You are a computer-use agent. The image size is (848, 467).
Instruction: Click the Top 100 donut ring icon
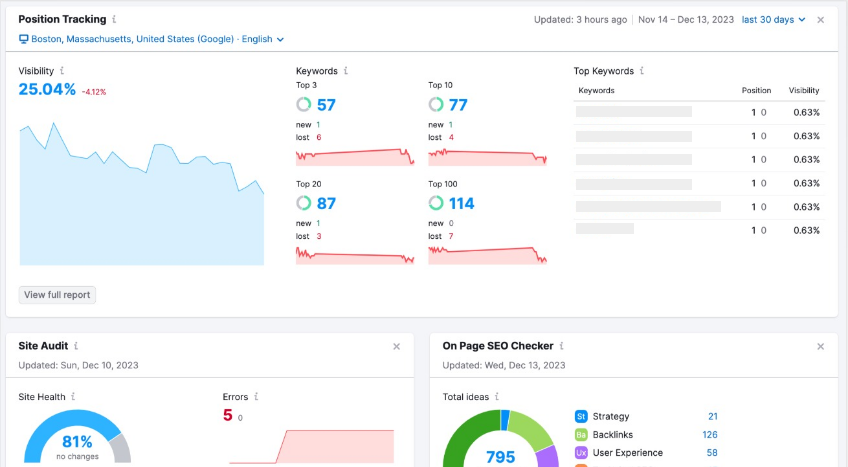pos(436,203)
